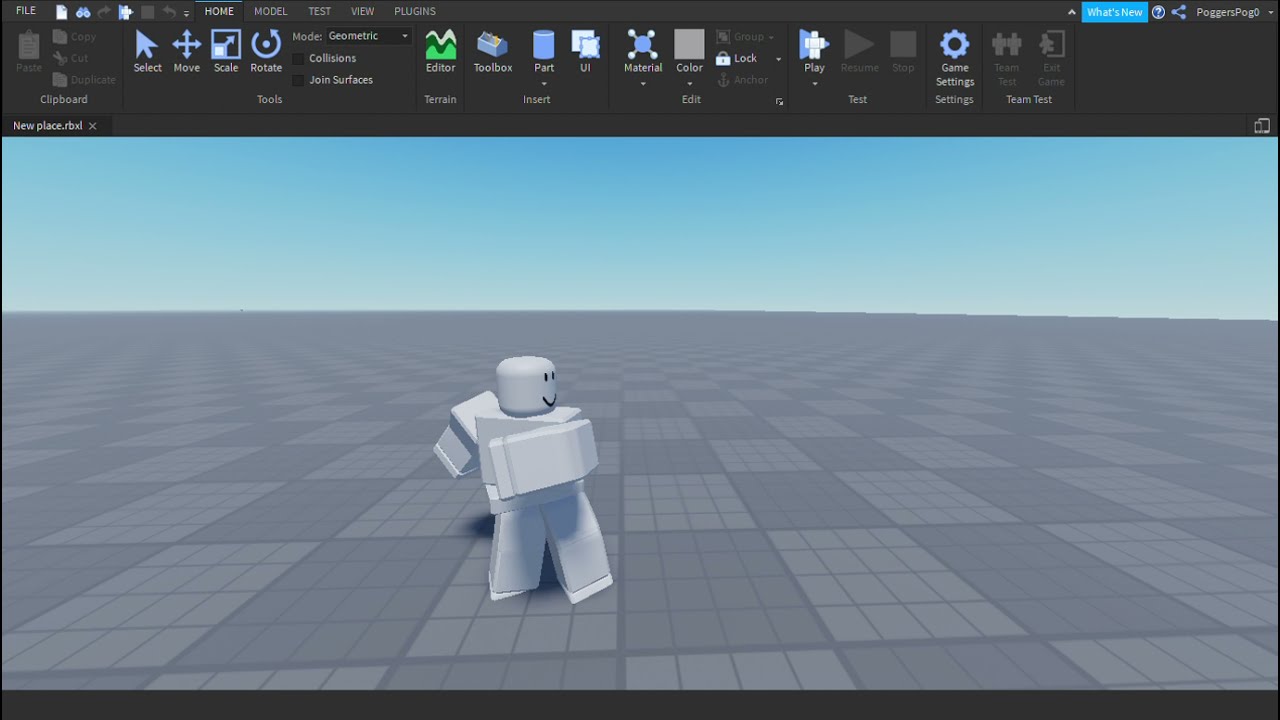This screenshot has height=720, width=1280.
Task: Click the Paste clipboard icon
Action: (x=29, y=51)
